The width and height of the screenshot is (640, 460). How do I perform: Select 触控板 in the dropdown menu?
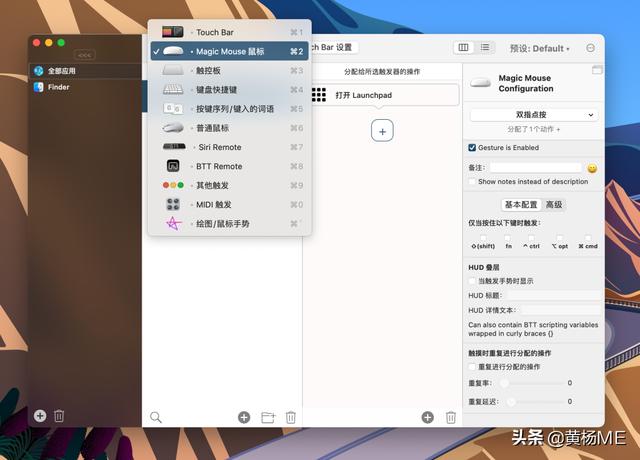click(x=229, y=71)
